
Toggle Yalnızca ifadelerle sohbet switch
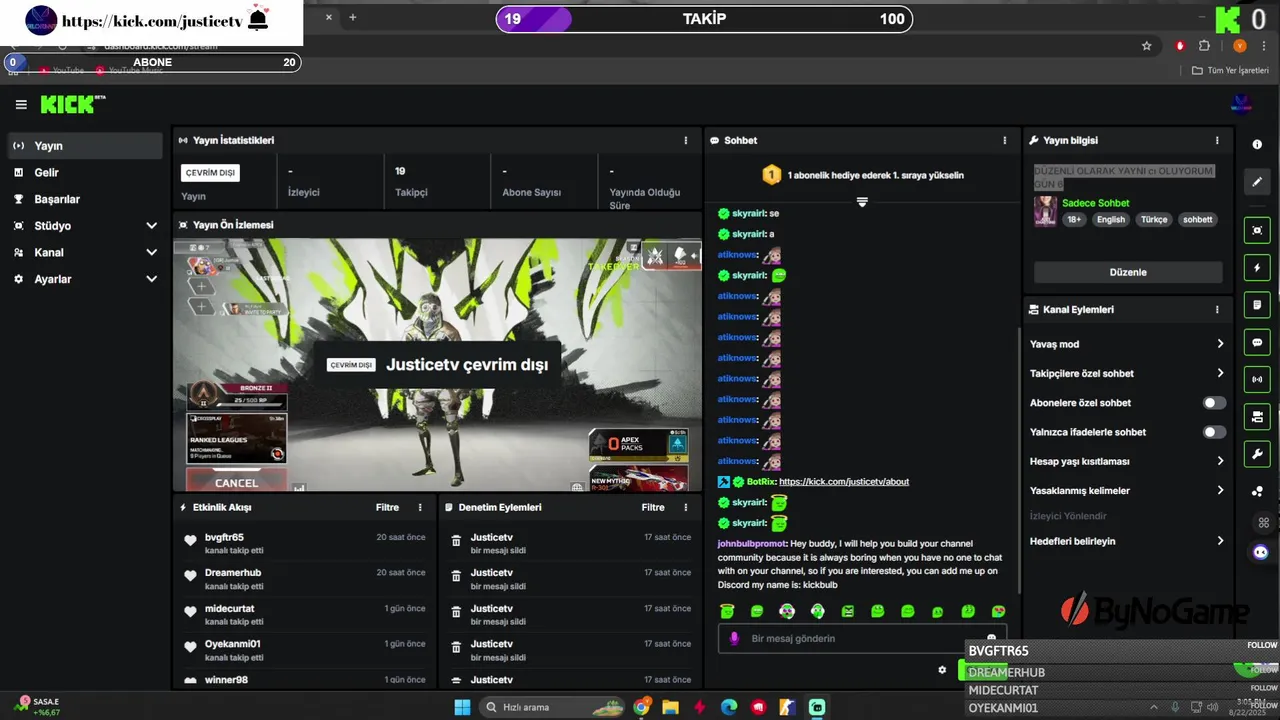(1214, 432)
